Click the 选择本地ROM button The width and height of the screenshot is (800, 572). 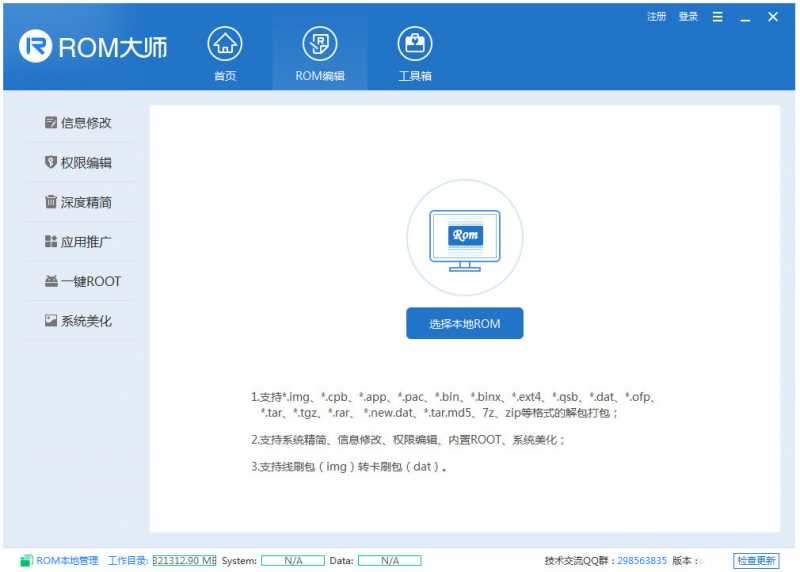pos(464,324)
